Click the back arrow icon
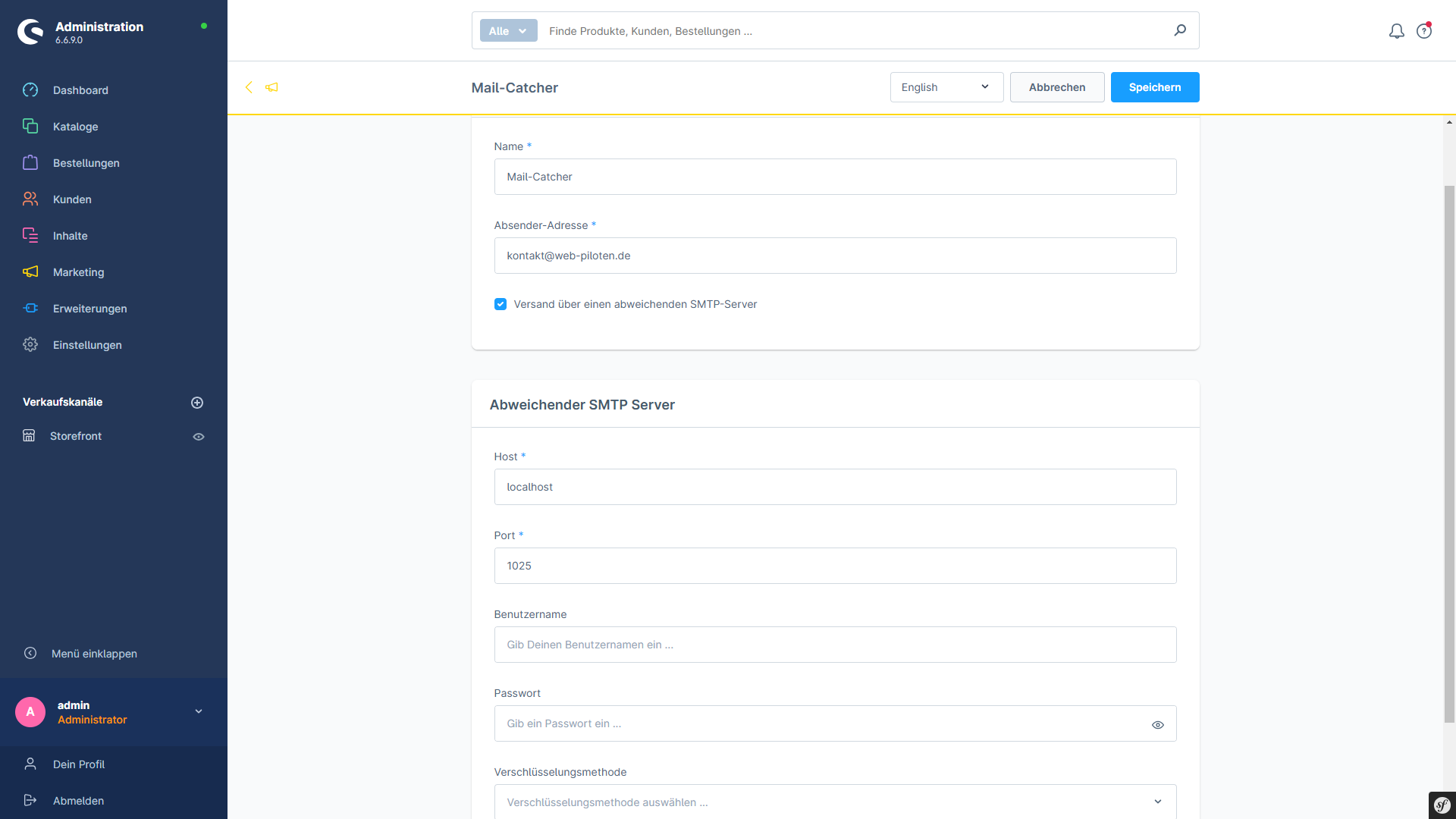Screen dimensions: 1456x819 pyautogui.click(x=249, y=87)
